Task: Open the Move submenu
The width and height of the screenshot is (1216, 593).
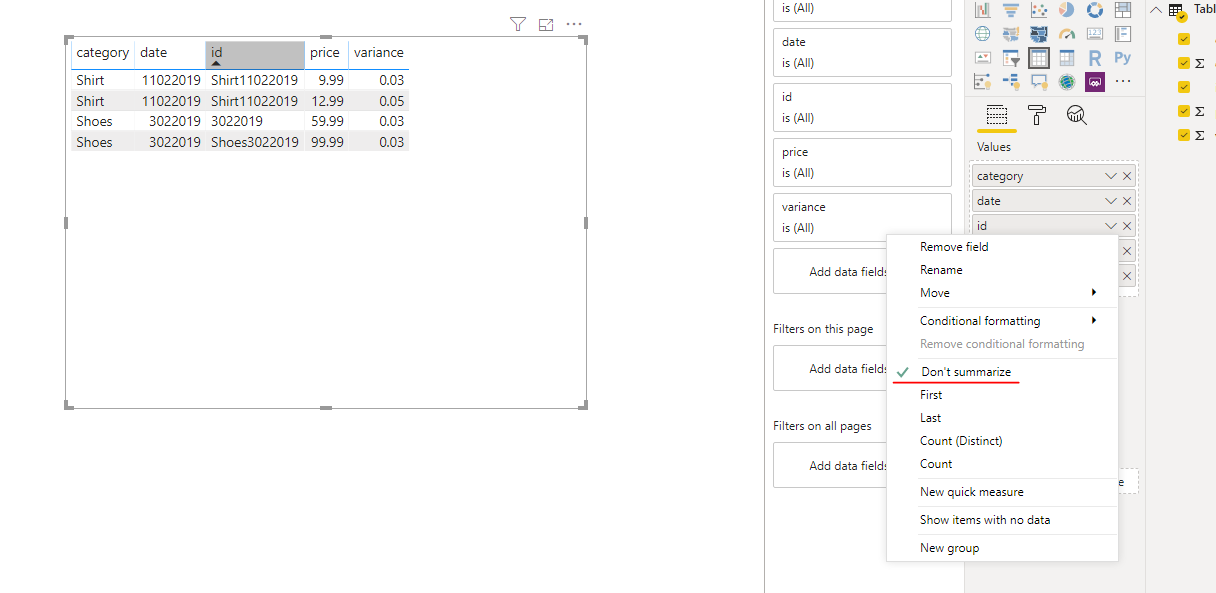Action: (x=1002, y=293)
